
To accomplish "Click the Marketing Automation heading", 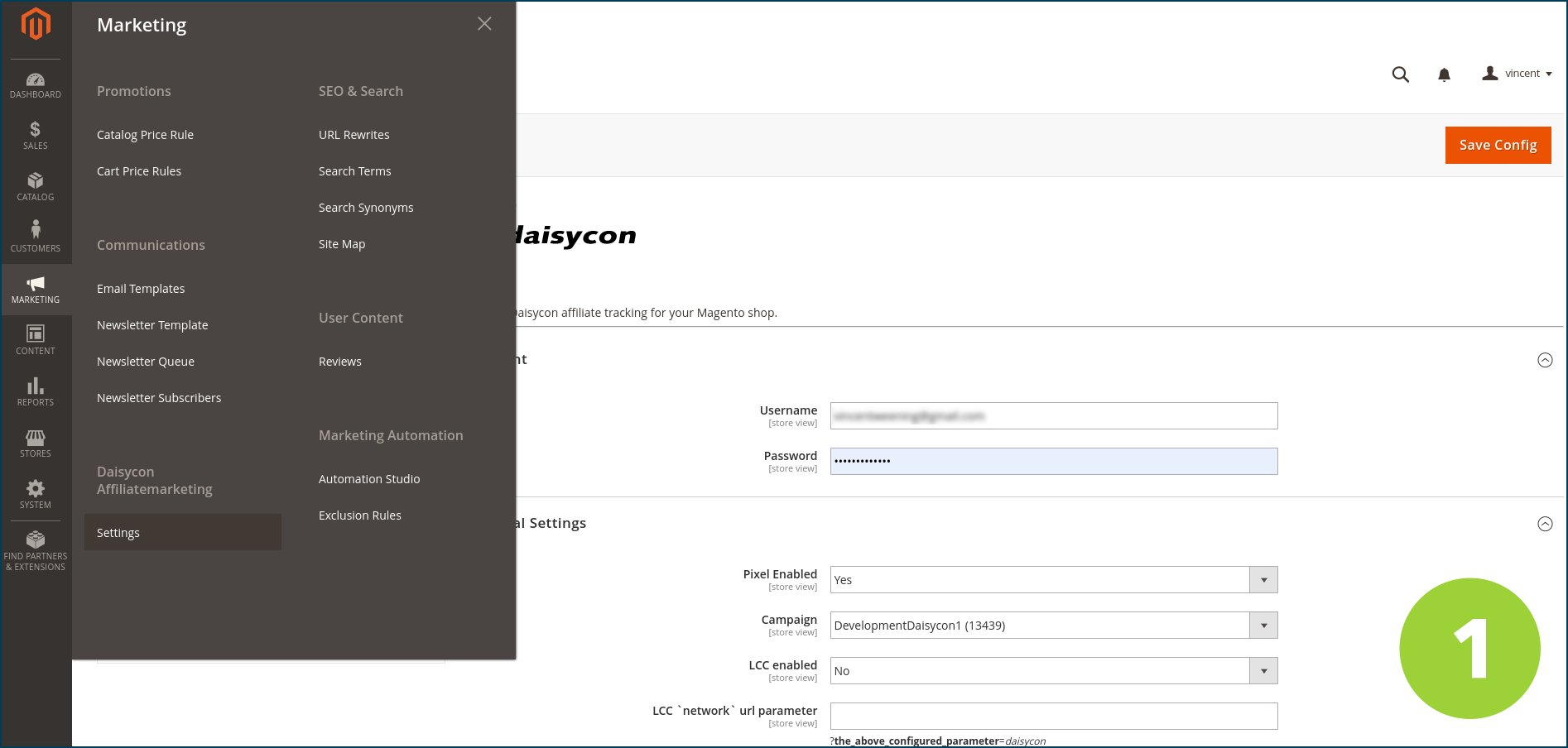I will click(x=391, y=435).
